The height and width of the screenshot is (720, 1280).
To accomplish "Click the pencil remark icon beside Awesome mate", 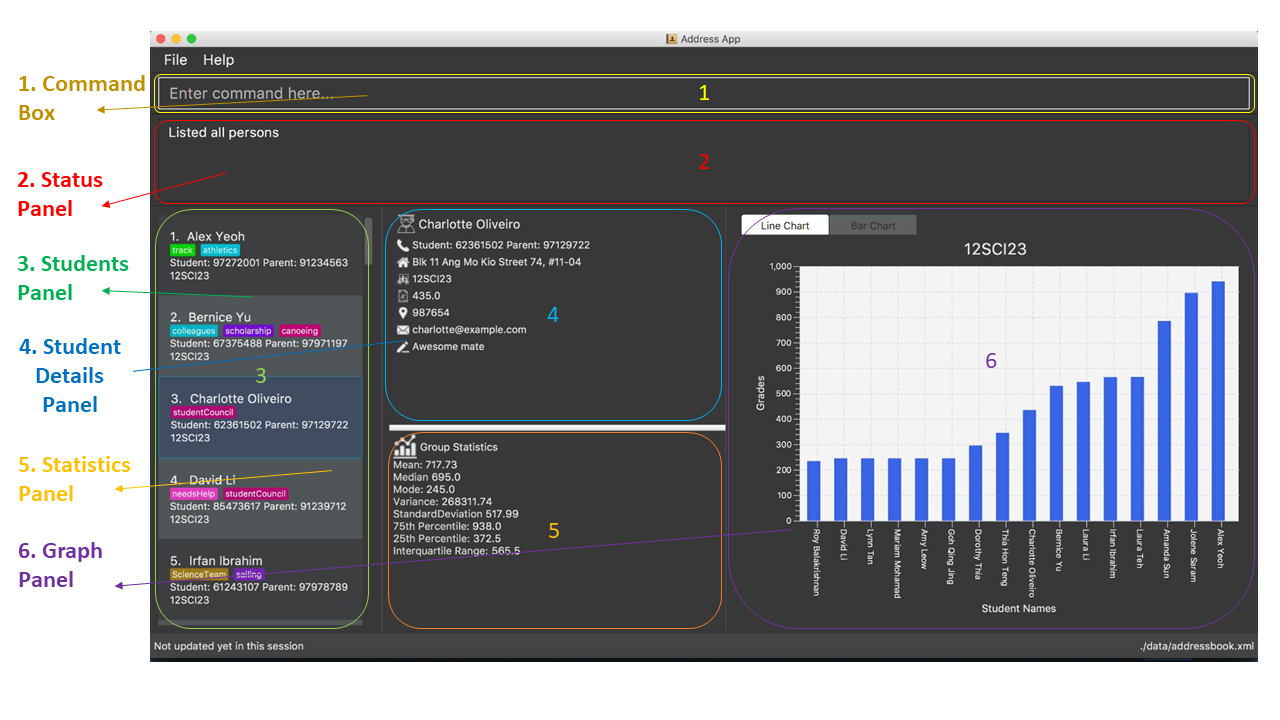I will click(x=403, y=347).
